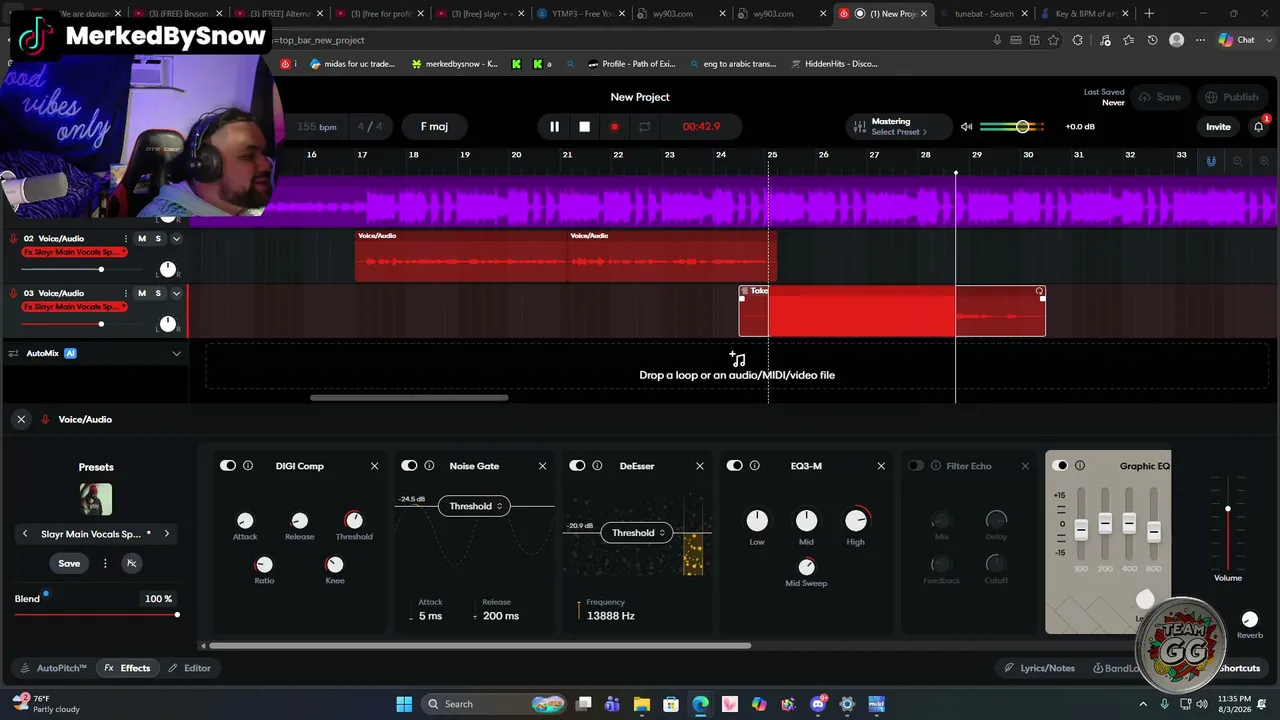The image size is (1280, 720).
Task: Remove the EQ3-M effect
Action: click(x=881, y=466)
